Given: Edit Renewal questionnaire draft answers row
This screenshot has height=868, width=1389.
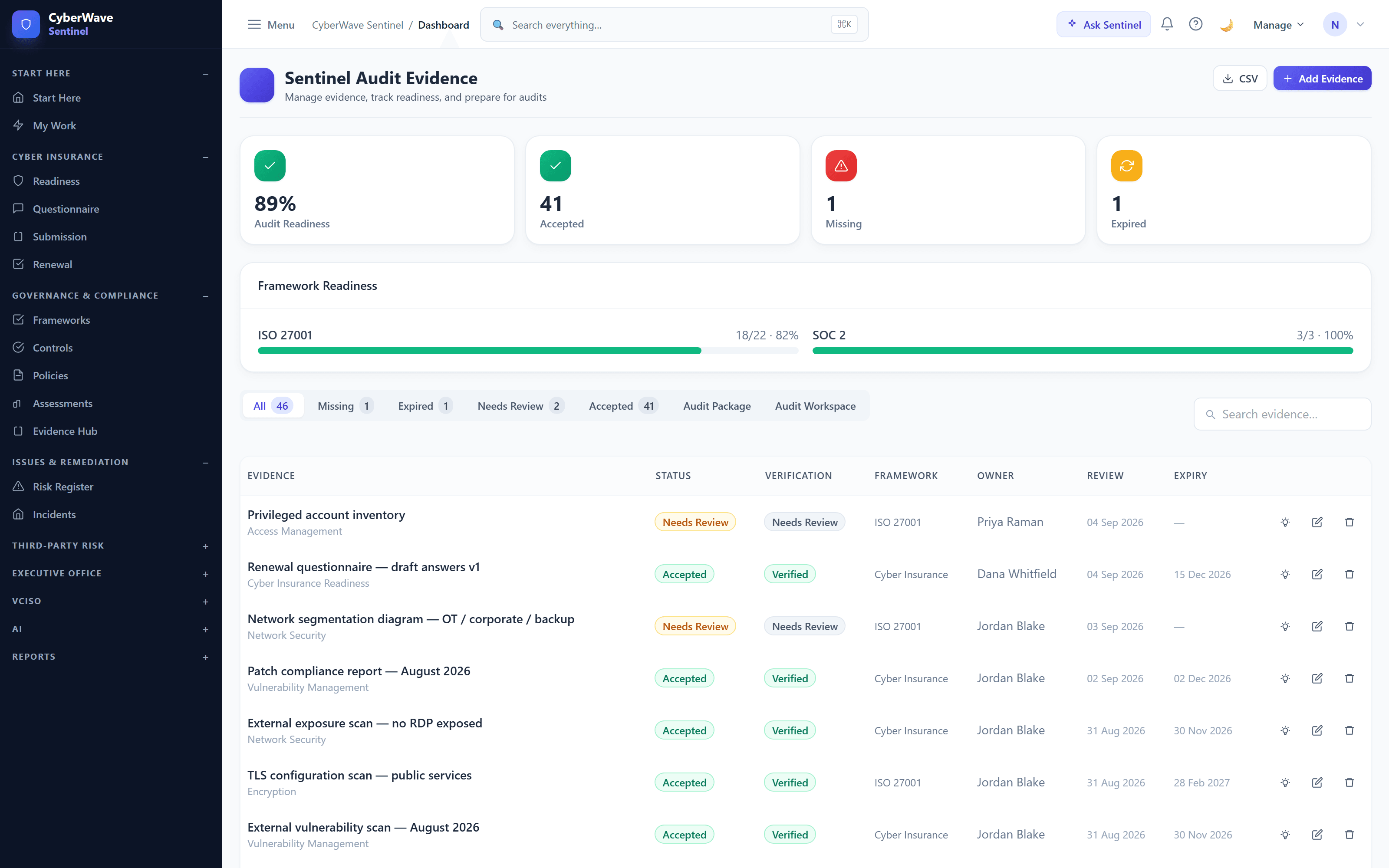Looking at the screenshot, I should [1317, 574].
